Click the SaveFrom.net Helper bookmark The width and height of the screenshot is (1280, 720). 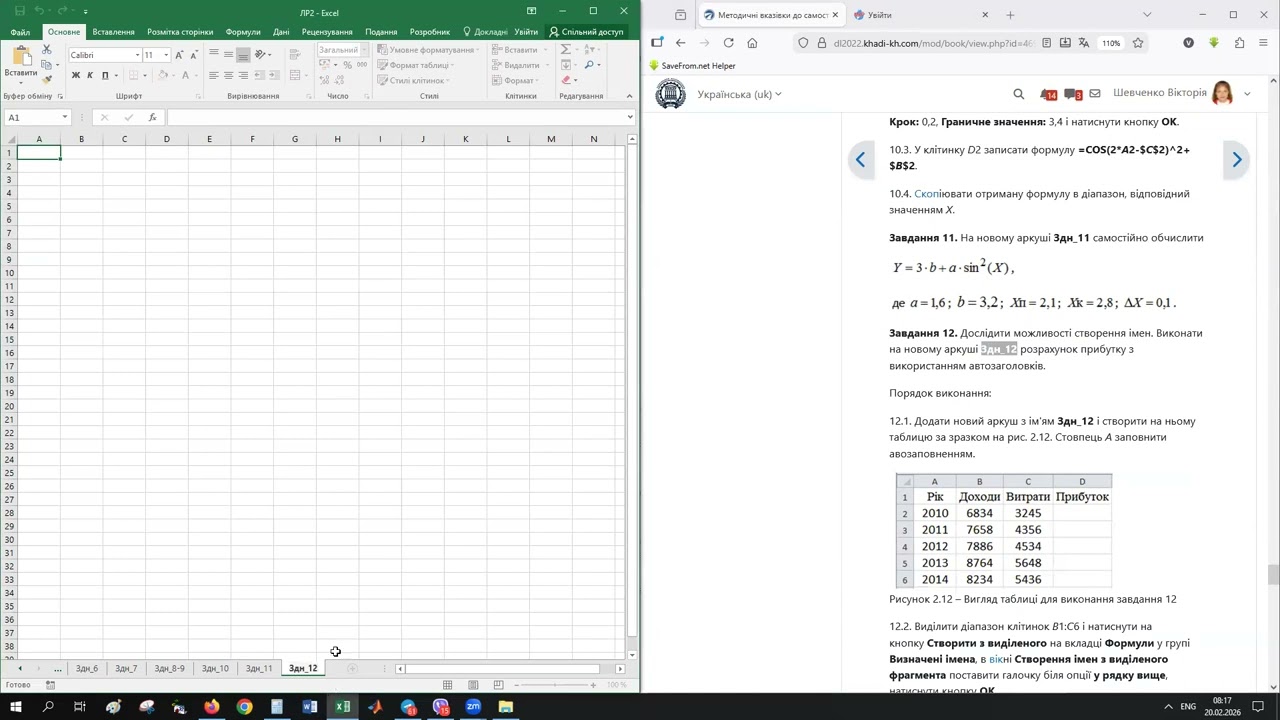pyautogui.click(x=692, y=66)
